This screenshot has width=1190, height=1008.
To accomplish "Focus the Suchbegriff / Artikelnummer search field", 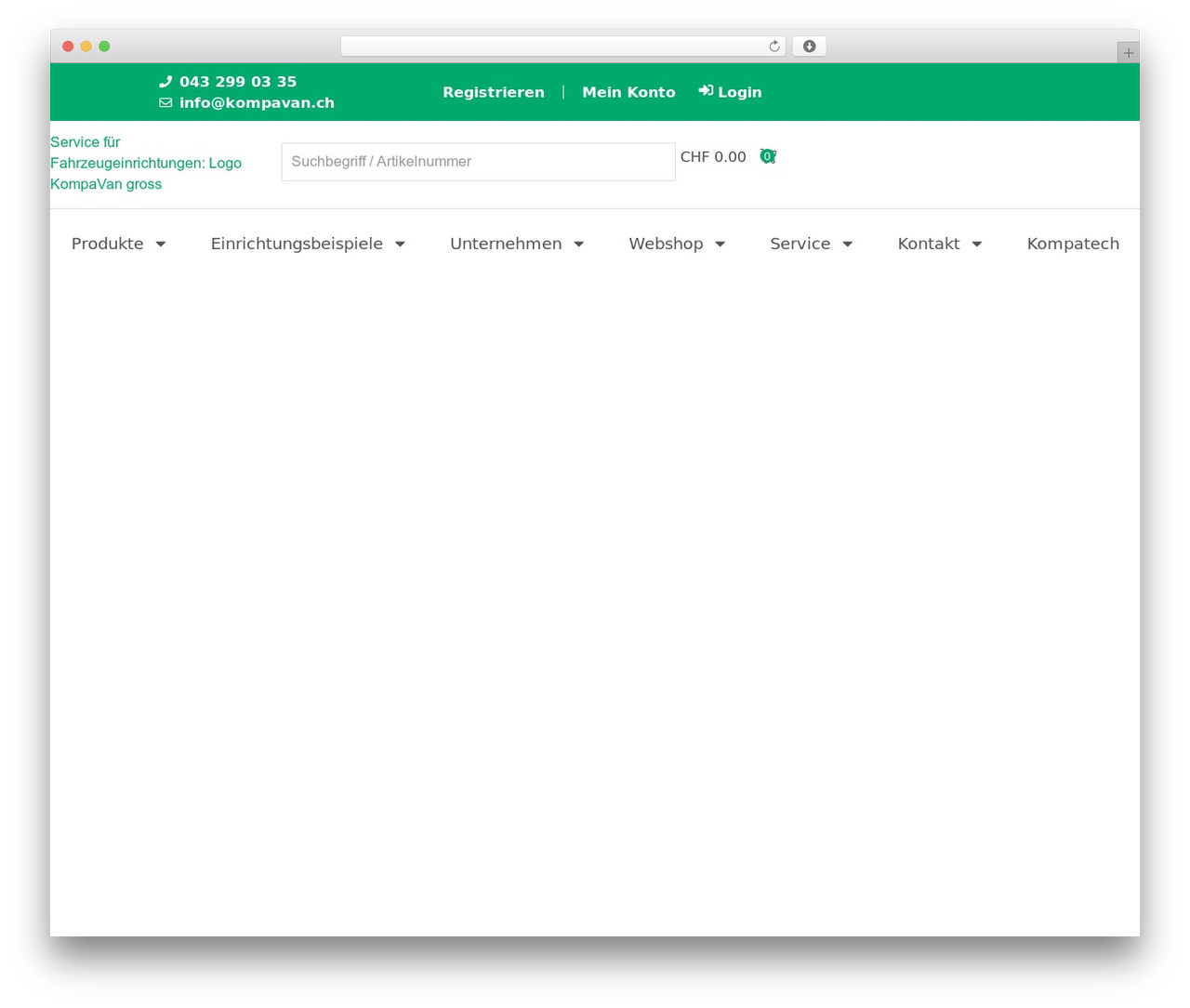I will pyautogui.click(x=478, y=162).
